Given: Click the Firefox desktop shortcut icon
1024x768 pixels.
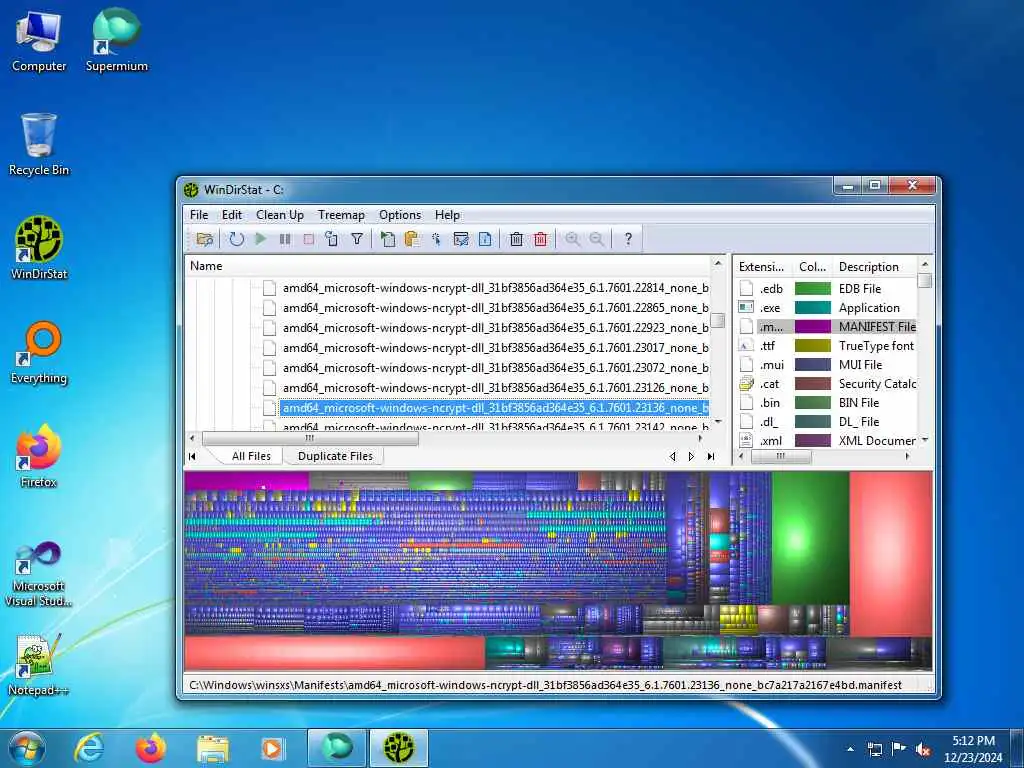Looking at the screenshot, I should click(x=39, y=456).
